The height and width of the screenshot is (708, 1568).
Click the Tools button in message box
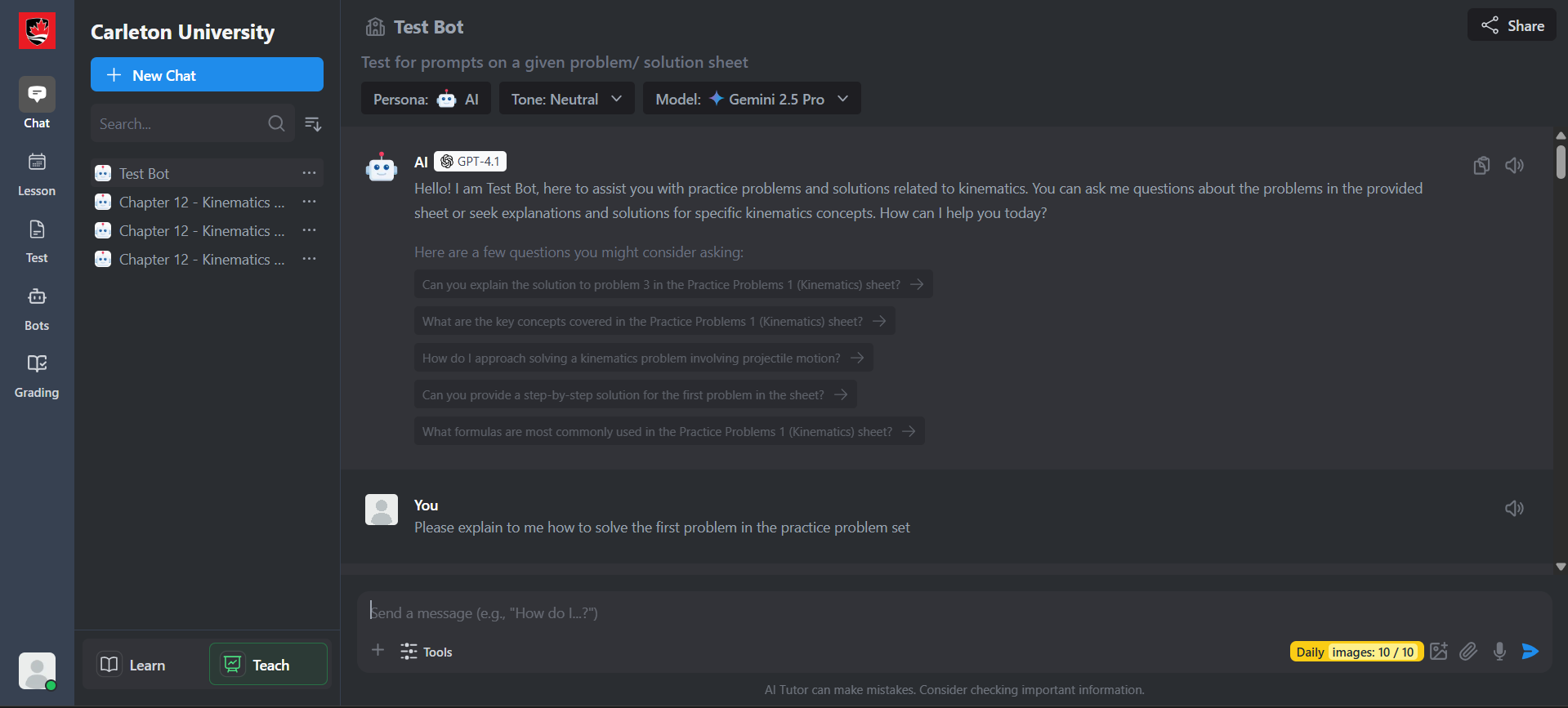click(x=427, y=652)
